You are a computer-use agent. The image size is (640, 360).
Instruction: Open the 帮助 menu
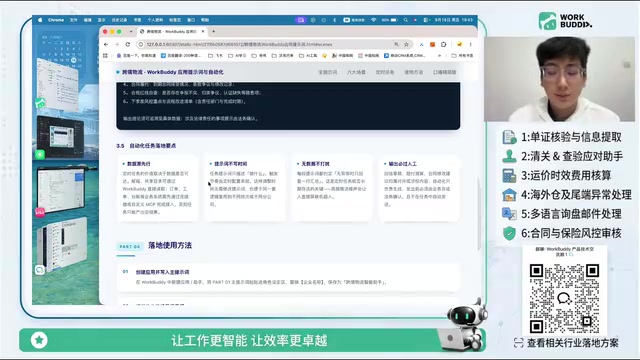(x=205, y=20)
